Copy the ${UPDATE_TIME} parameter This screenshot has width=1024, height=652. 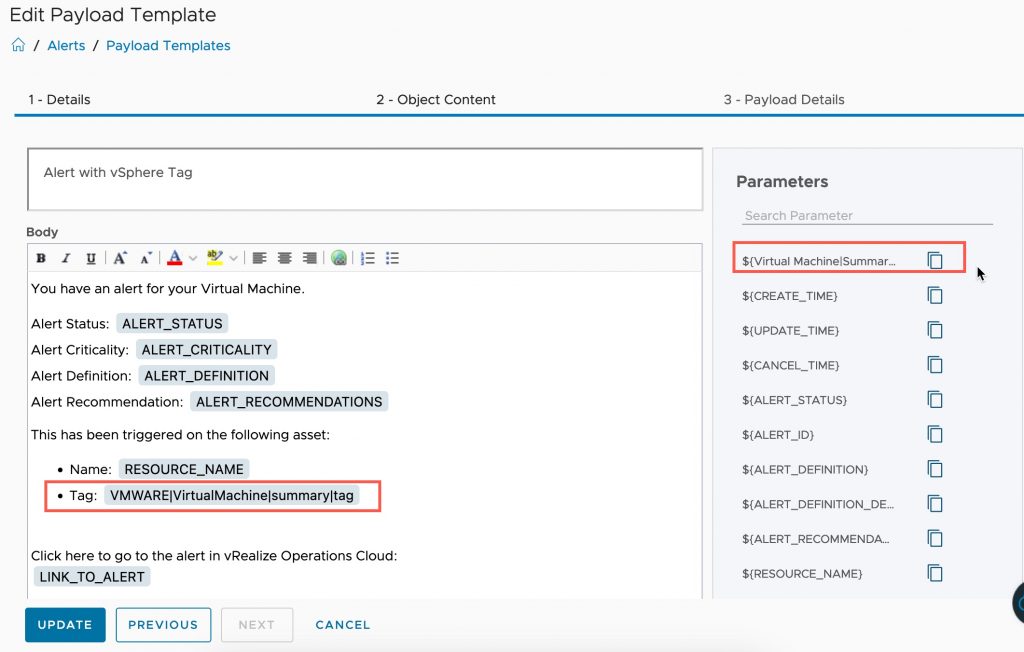(935, 330)
